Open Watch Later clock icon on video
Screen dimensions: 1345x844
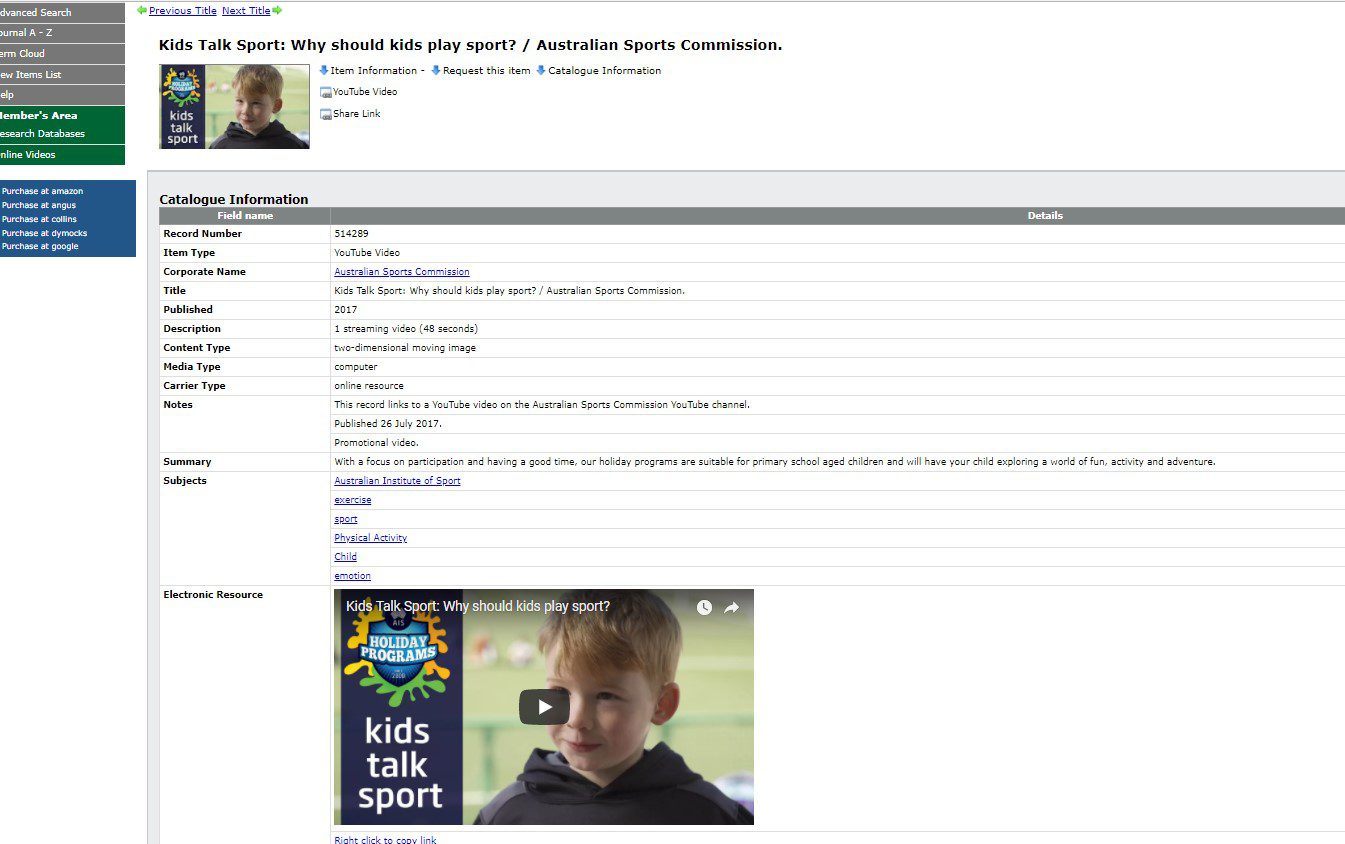click(x=704, y=607)
